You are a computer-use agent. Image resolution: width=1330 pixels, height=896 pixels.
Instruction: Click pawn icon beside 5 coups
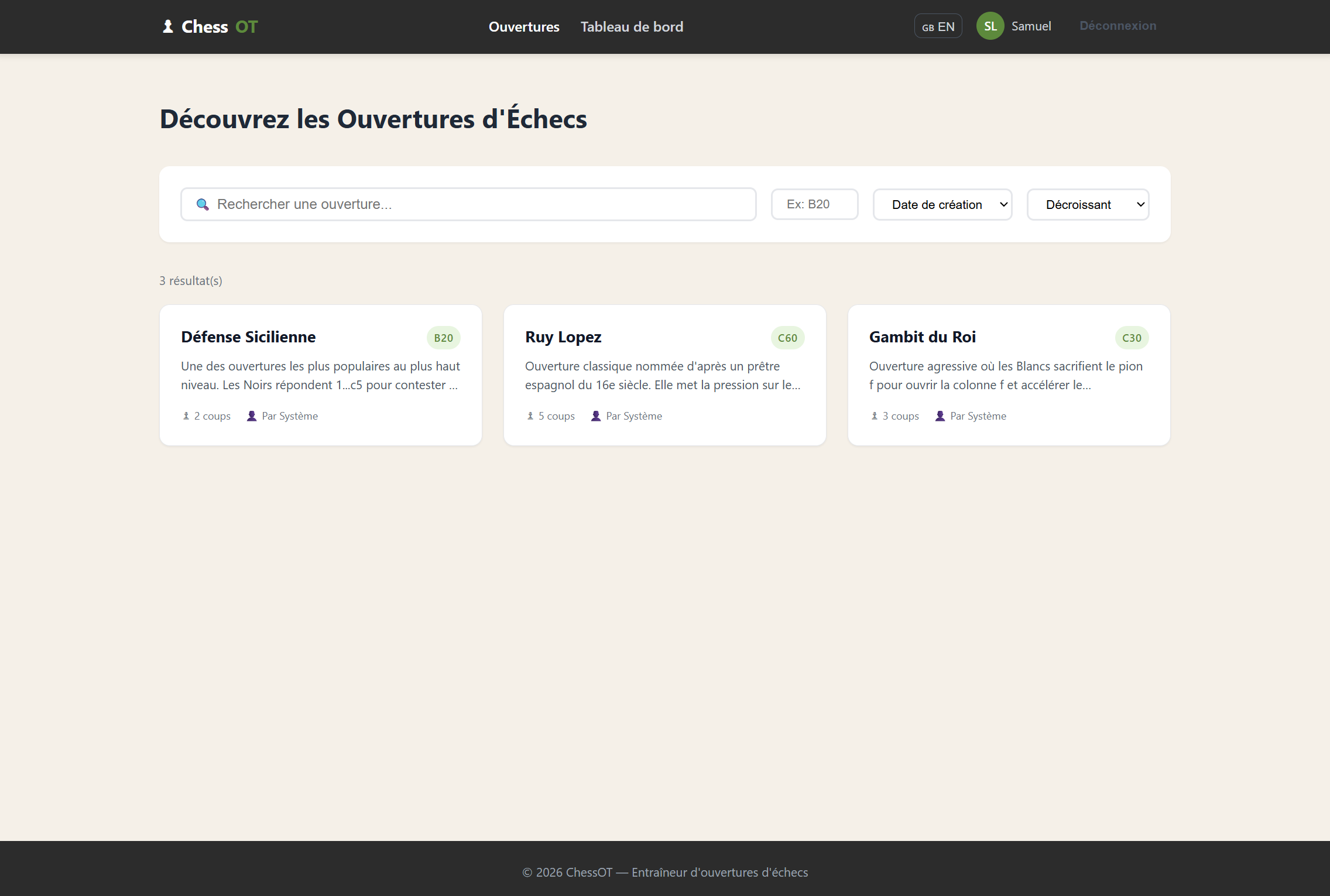click(530, 416)
